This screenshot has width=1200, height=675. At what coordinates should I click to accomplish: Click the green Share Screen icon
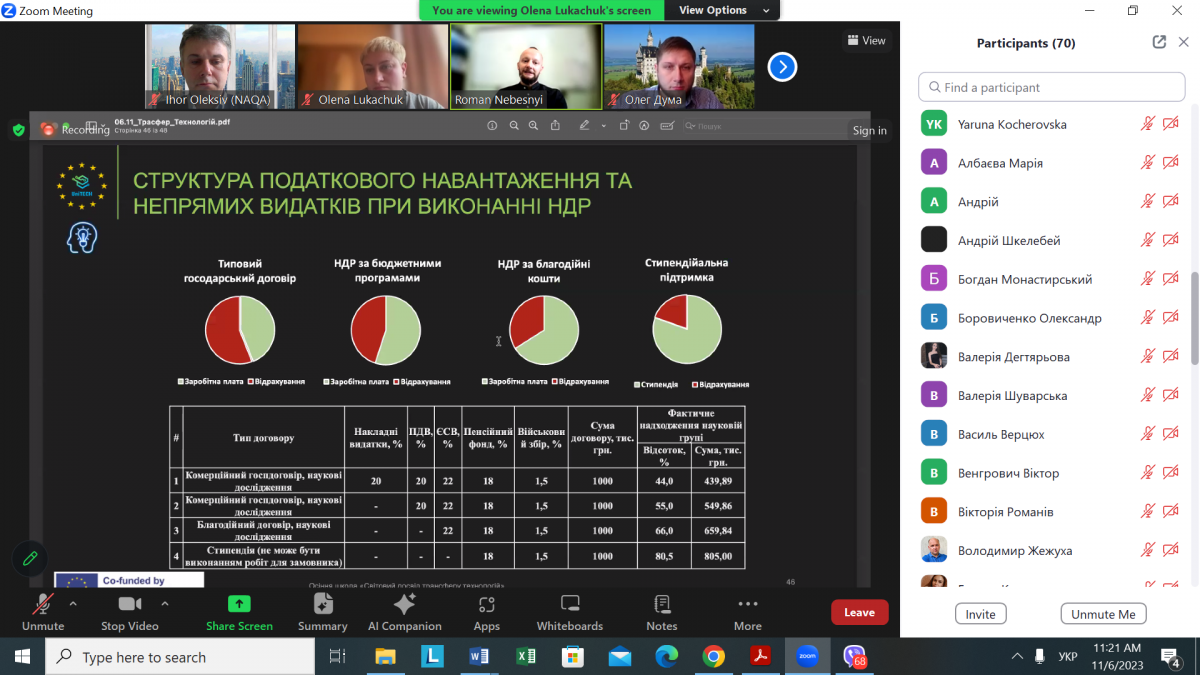click(x=239, y=604)
